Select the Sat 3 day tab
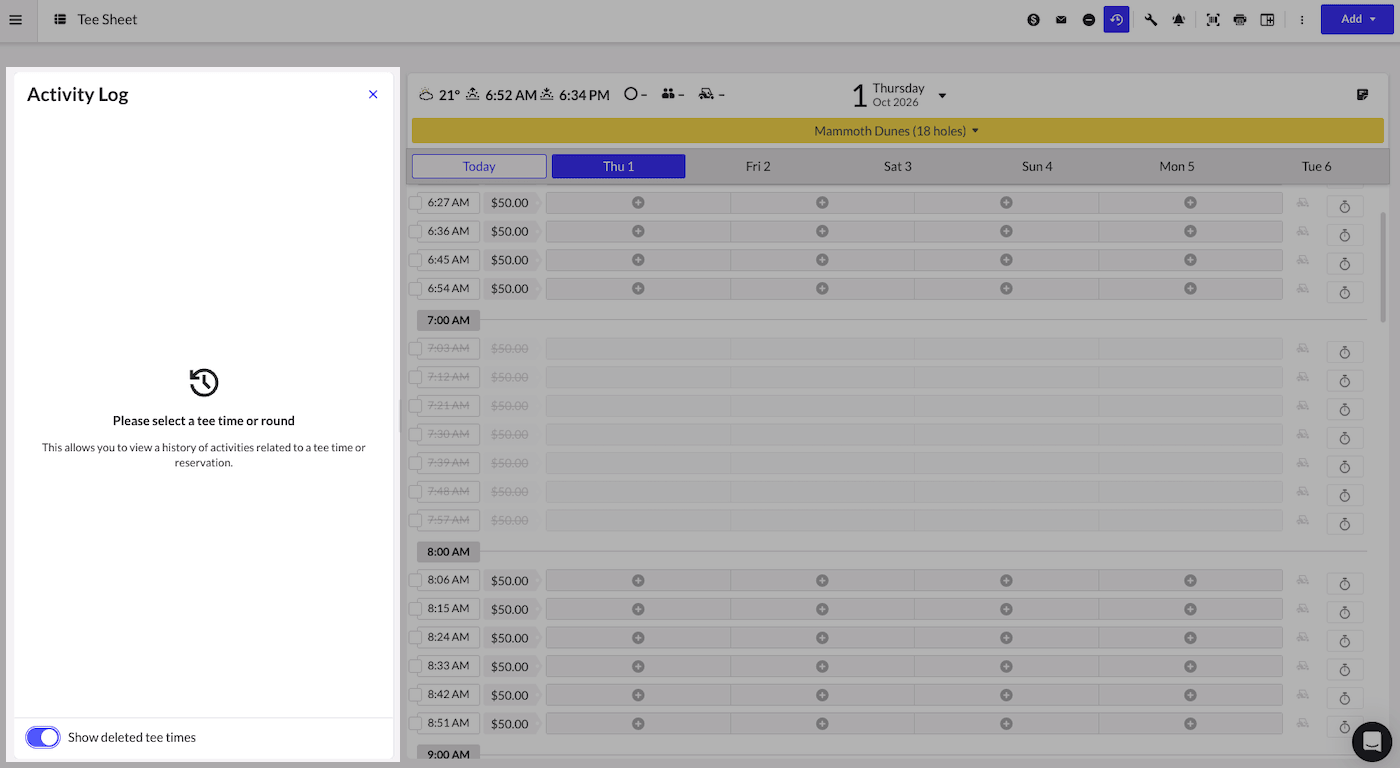 (x=897, y=166)
